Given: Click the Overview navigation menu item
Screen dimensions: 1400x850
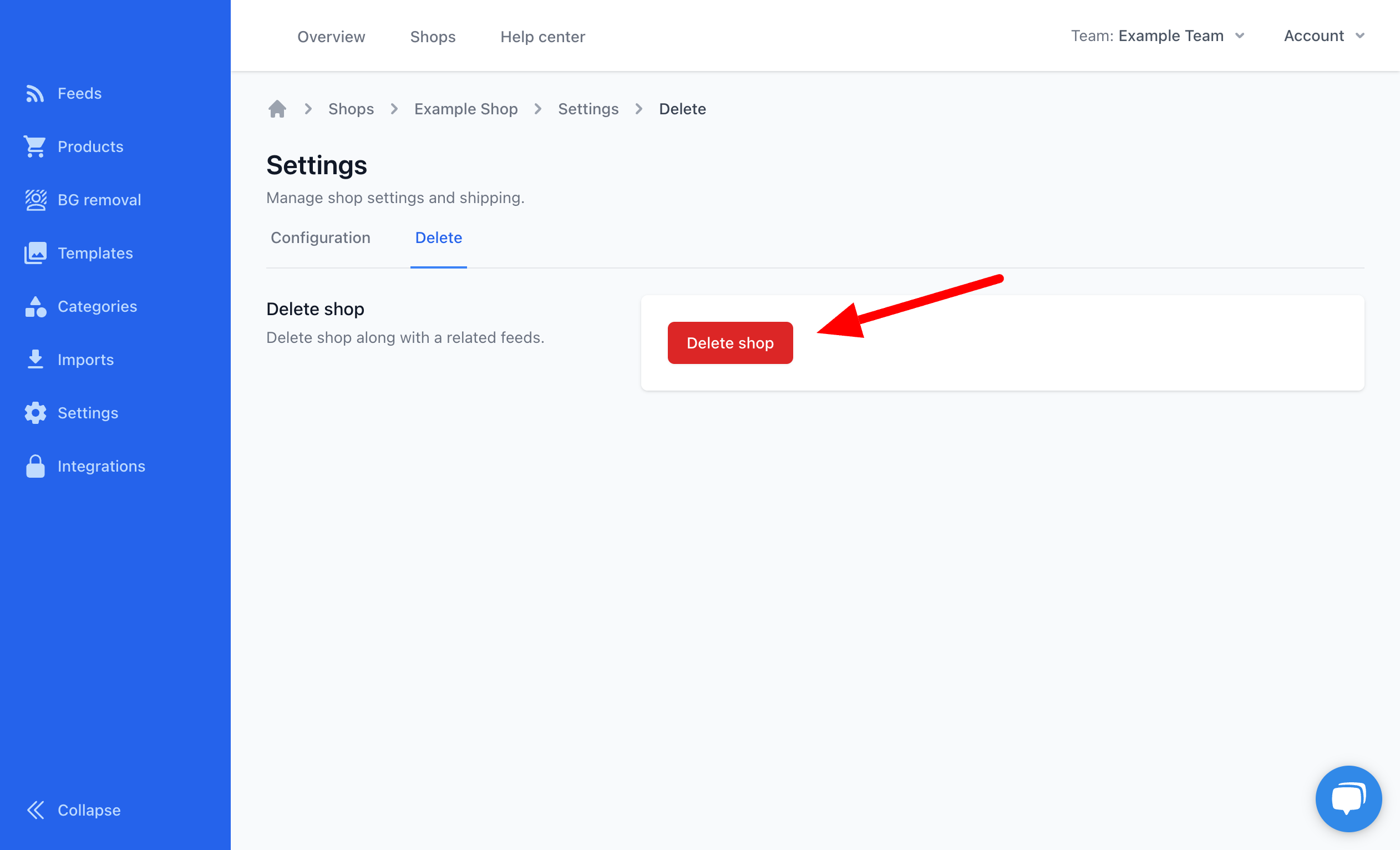Looking at the screenshot, I should click(331, 36).
